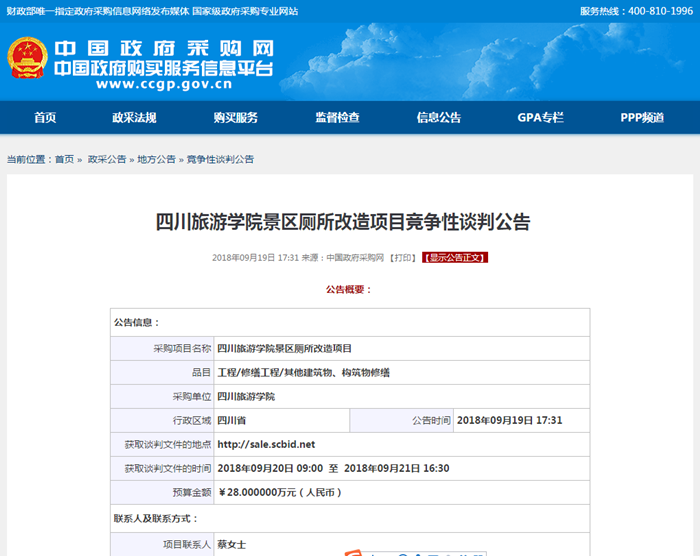
Task: Click the 联系人及联系方式 section header
Action: pos(350,518)
